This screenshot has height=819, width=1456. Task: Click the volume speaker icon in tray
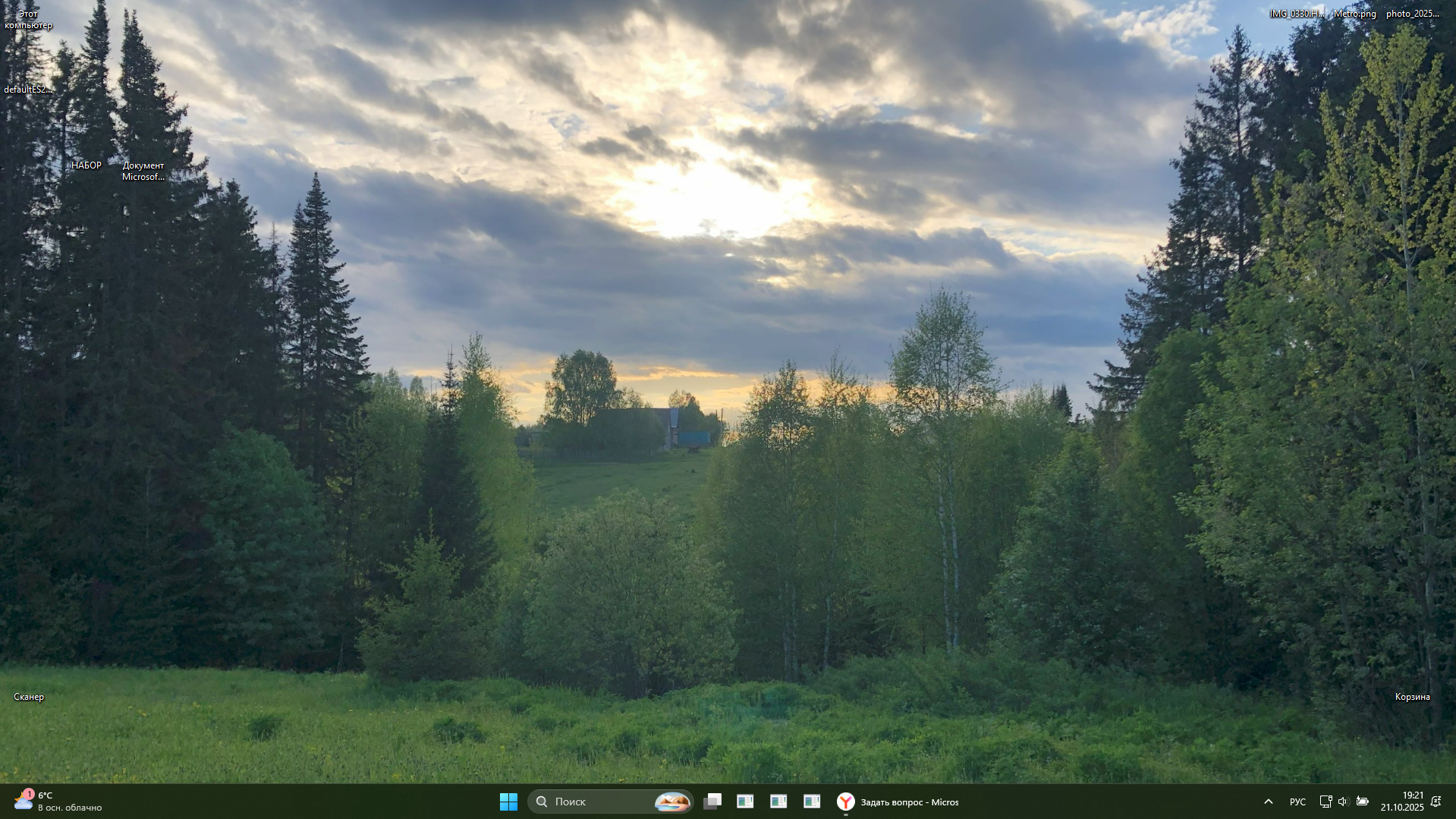[x=1343, y=802]
